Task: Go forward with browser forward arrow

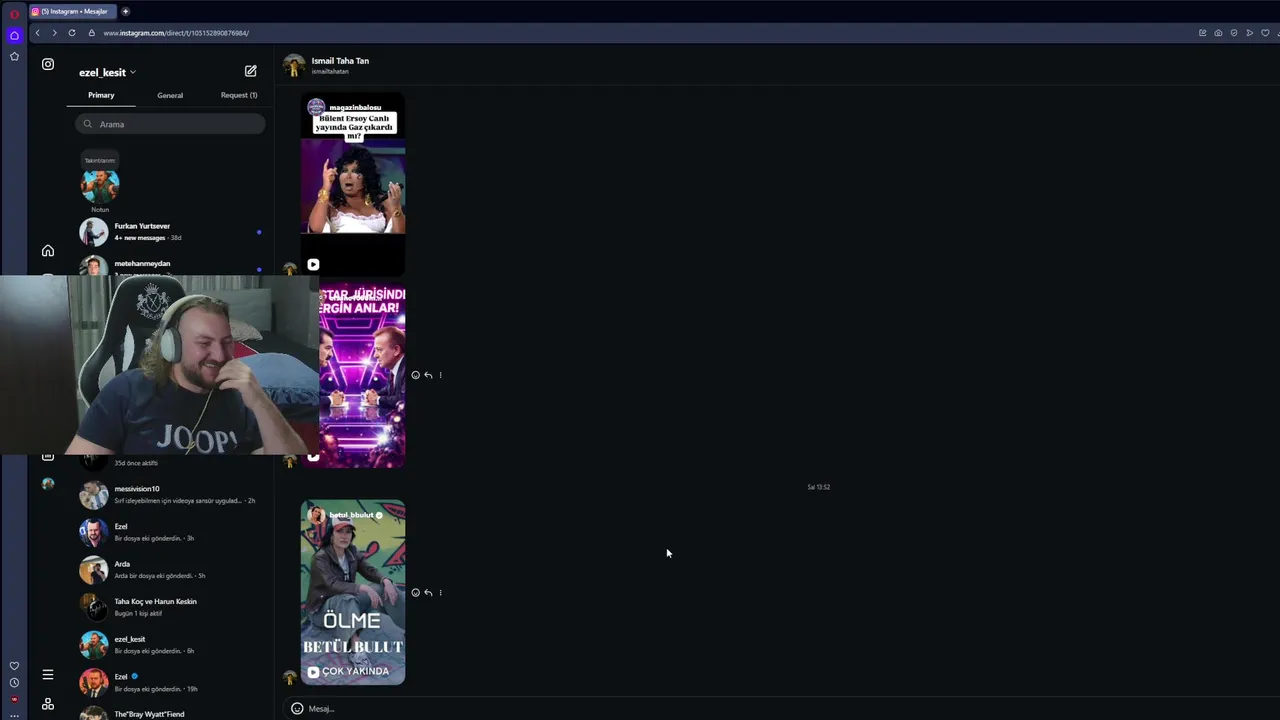Action: click(x=54, y=33)
